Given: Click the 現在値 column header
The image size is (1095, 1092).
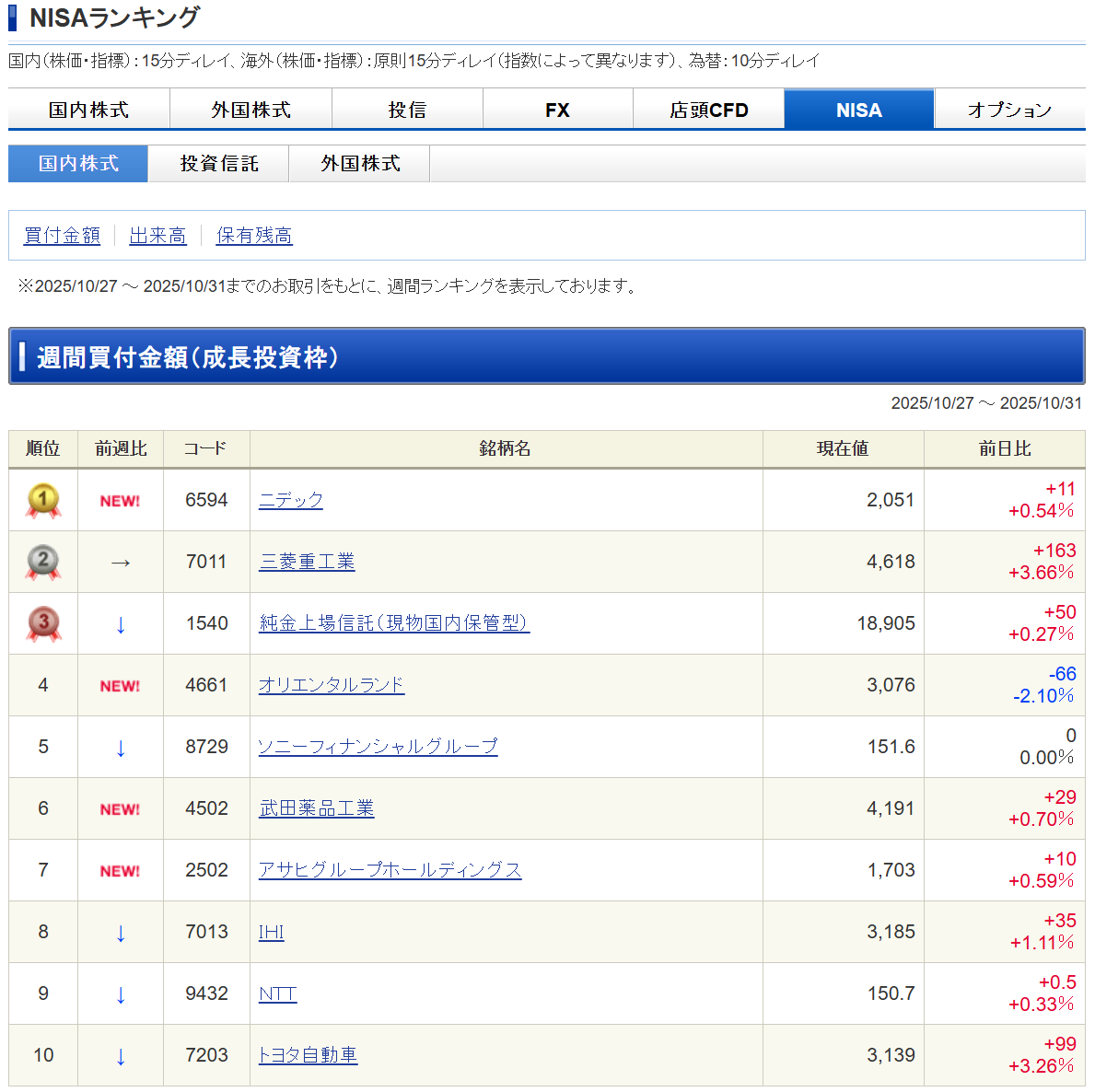Looking at the screenshot, I should click(843, 448).
